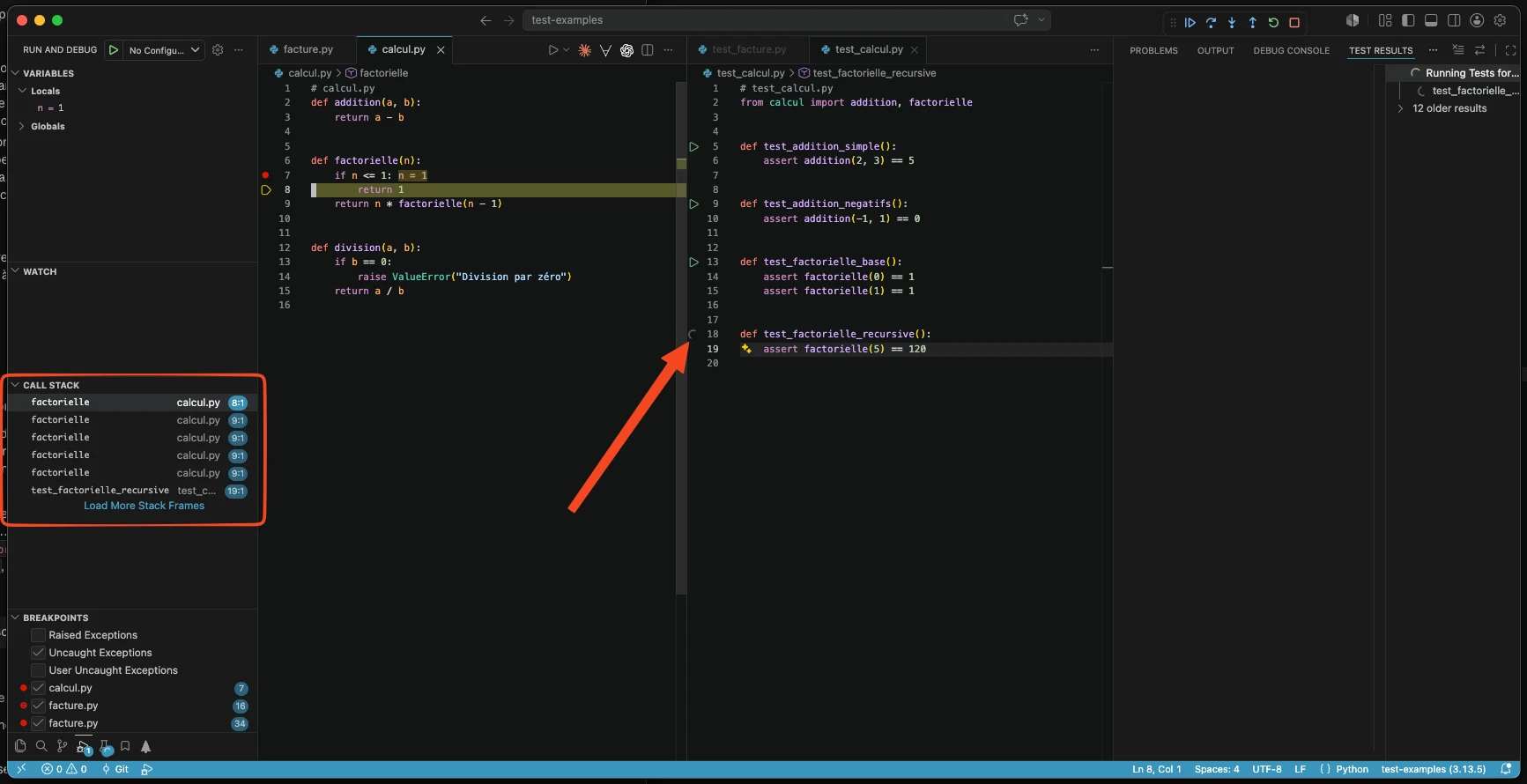Run test_factorielle_base from gutter
Viewport: 1527px width, 784px height.
click(x=693, y=262)
